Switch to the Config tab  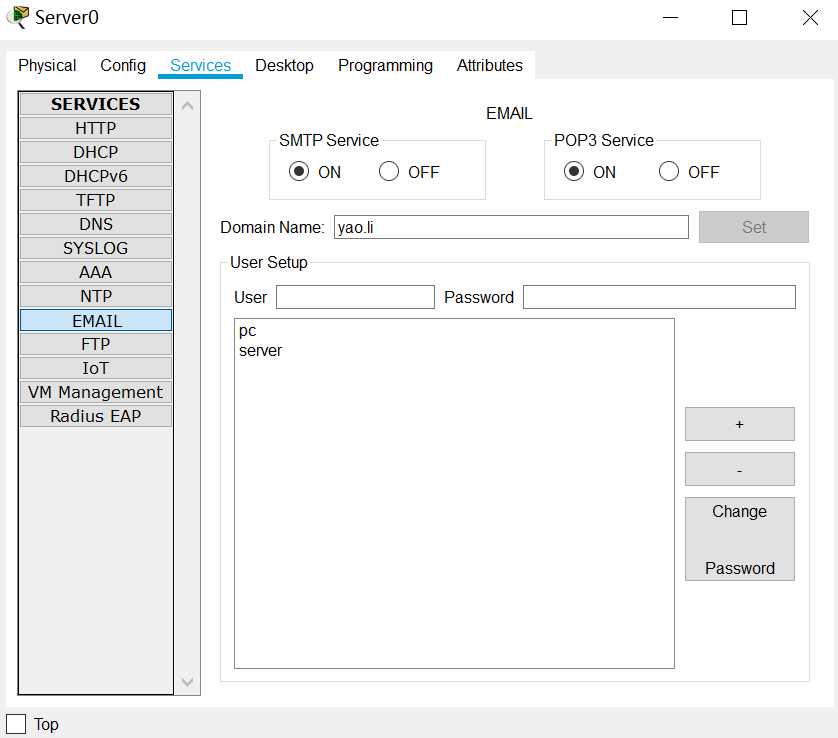pyautogui.click(x=123, y=65)
